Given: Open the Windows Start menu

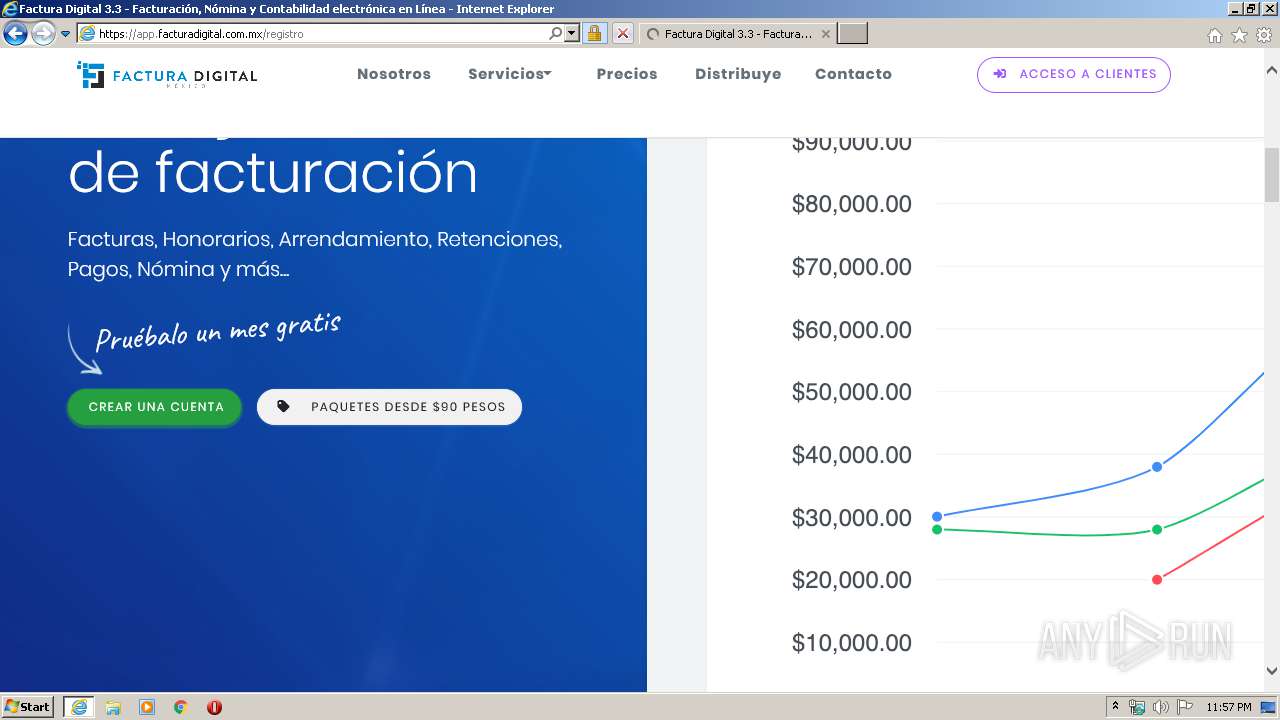Looking at the screenshot, I should (x=28, y=707).
